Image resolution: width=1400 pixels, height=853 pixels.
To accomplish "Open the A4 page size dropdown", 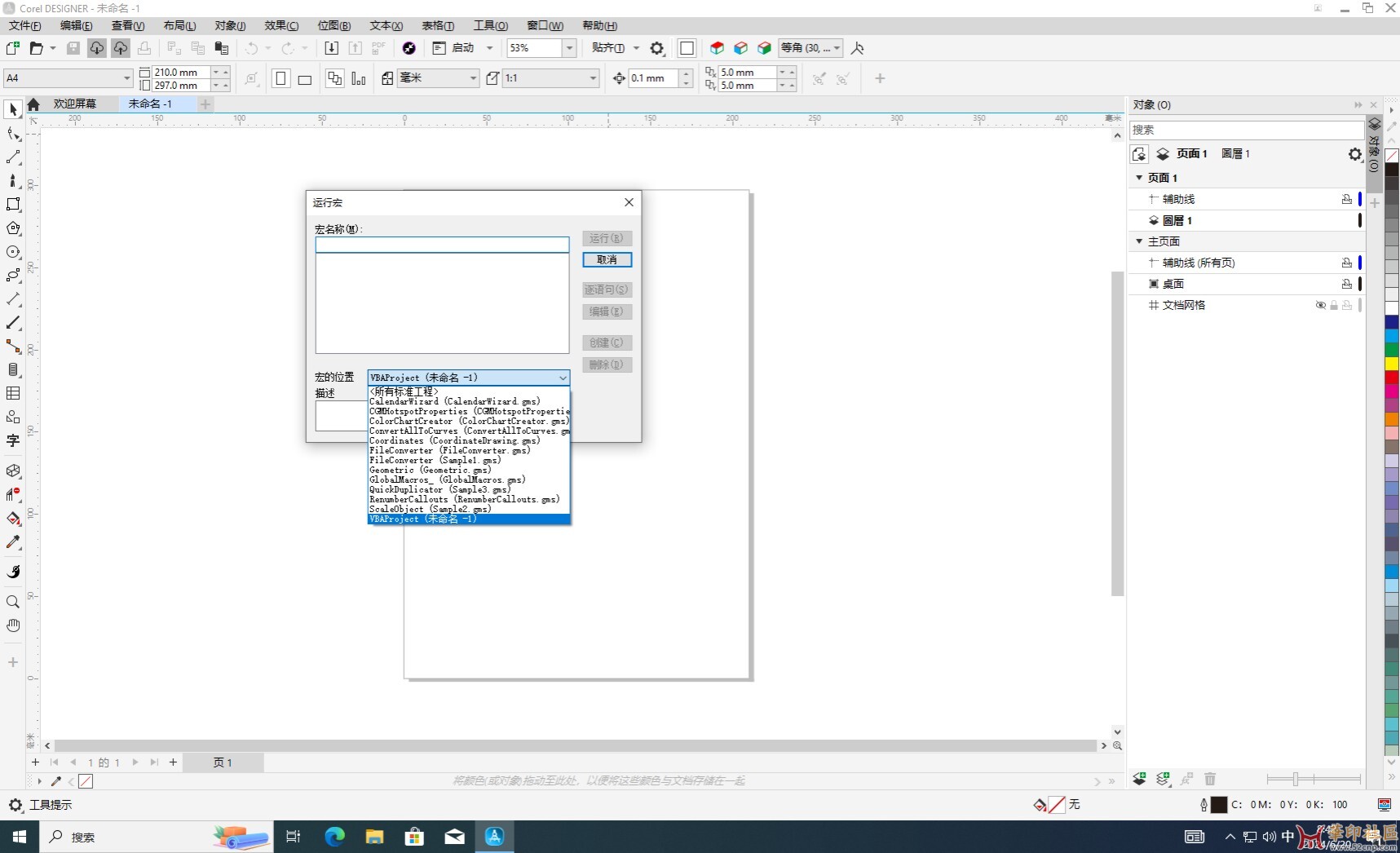I will pos(127,78).
